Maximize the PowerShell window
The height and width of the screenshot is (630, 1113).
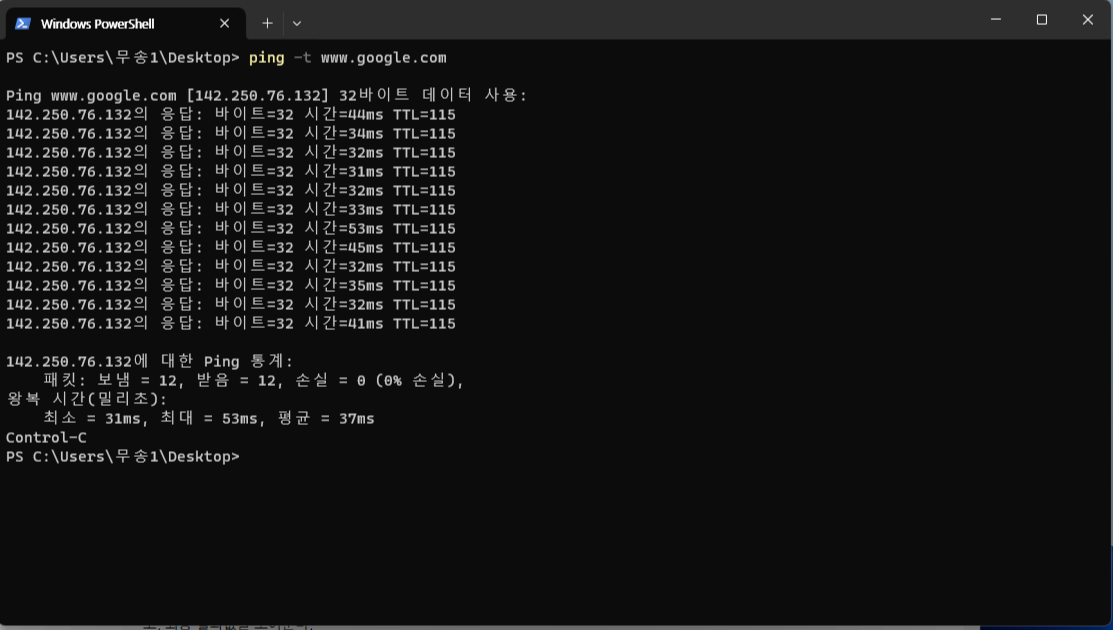tap(1041, 19)
